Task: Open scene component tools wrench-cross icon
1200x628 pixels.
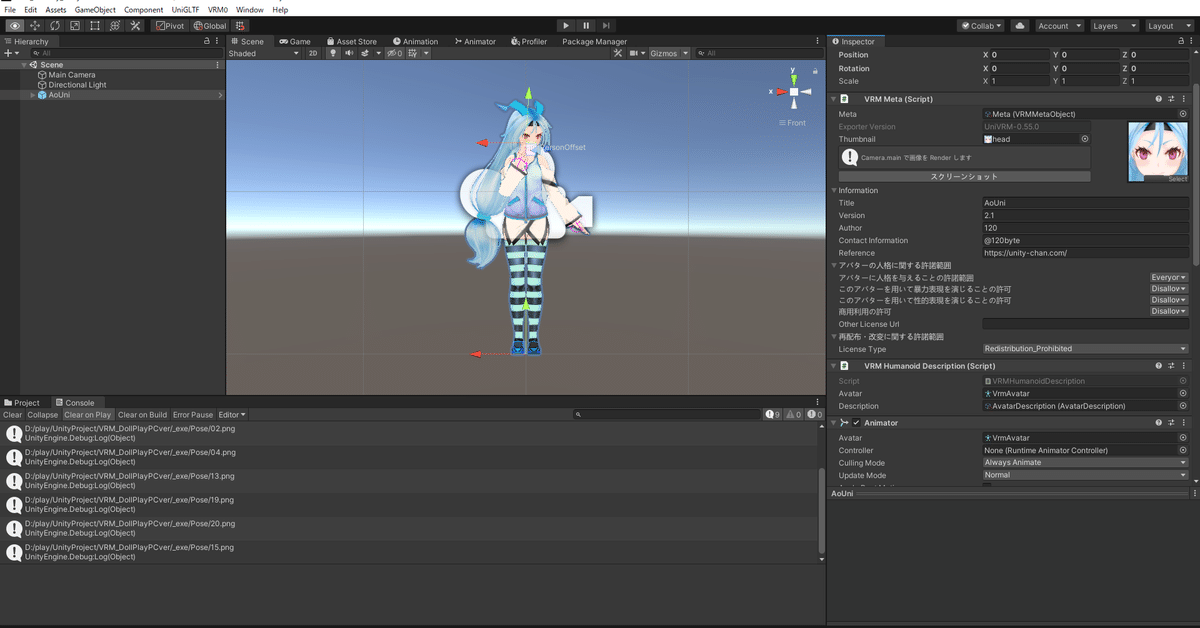Action: coord(618,53)
